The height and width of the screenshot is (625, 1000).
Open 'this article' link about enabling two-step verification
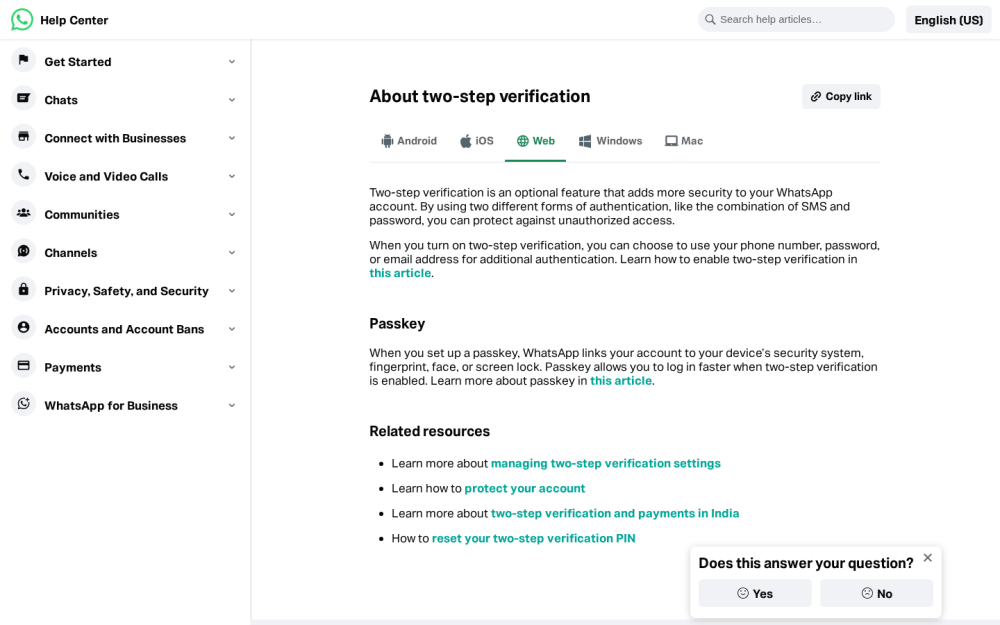click(x=400, y=273)
